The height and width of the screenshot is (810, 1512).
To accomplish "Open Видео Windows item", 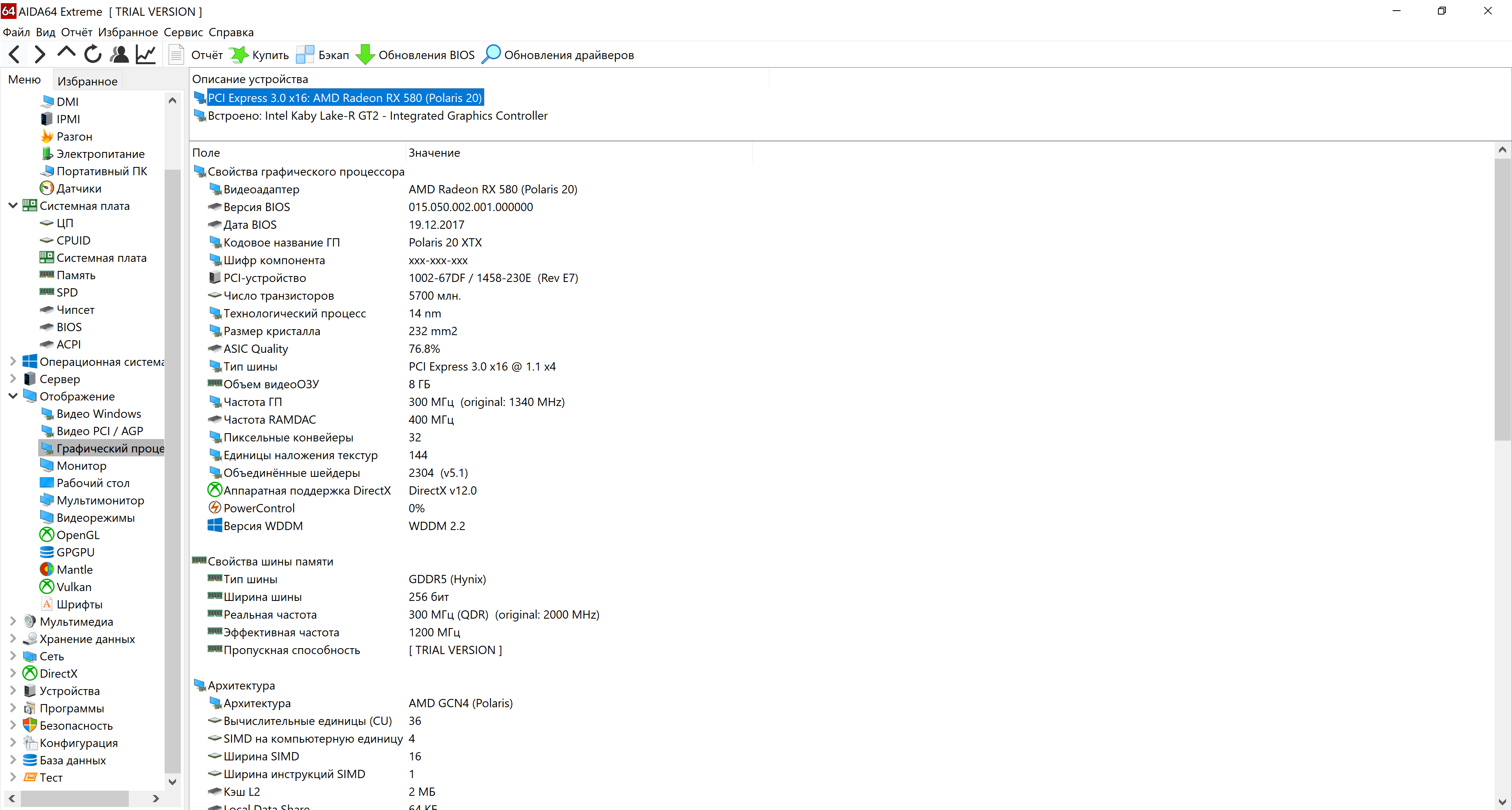I will (x=91, y=414).
